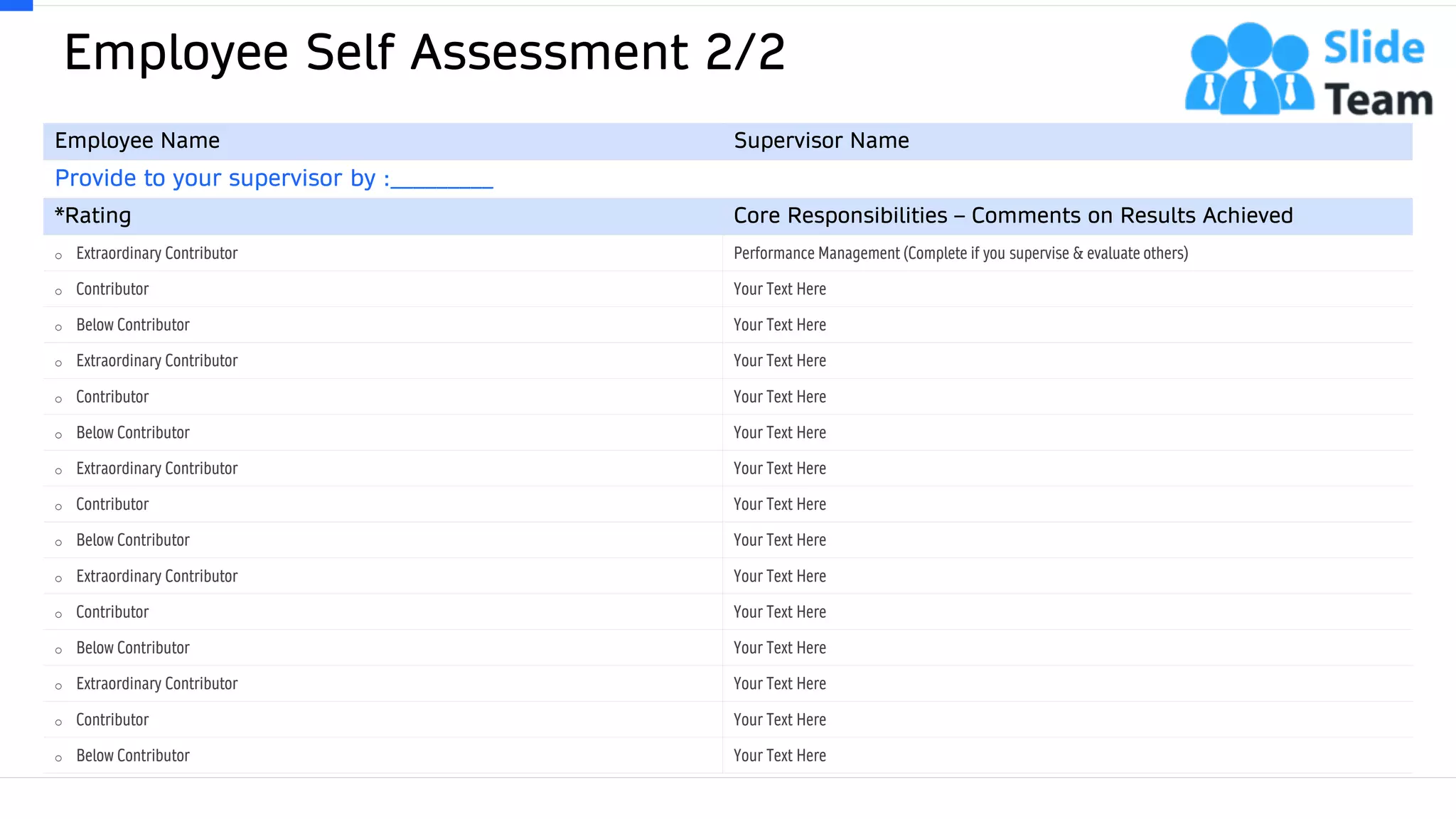Click 'Your Text Here' beside the fifth Contributor row
Viewport: 1456px width, 819px height.
click(780, 720)
